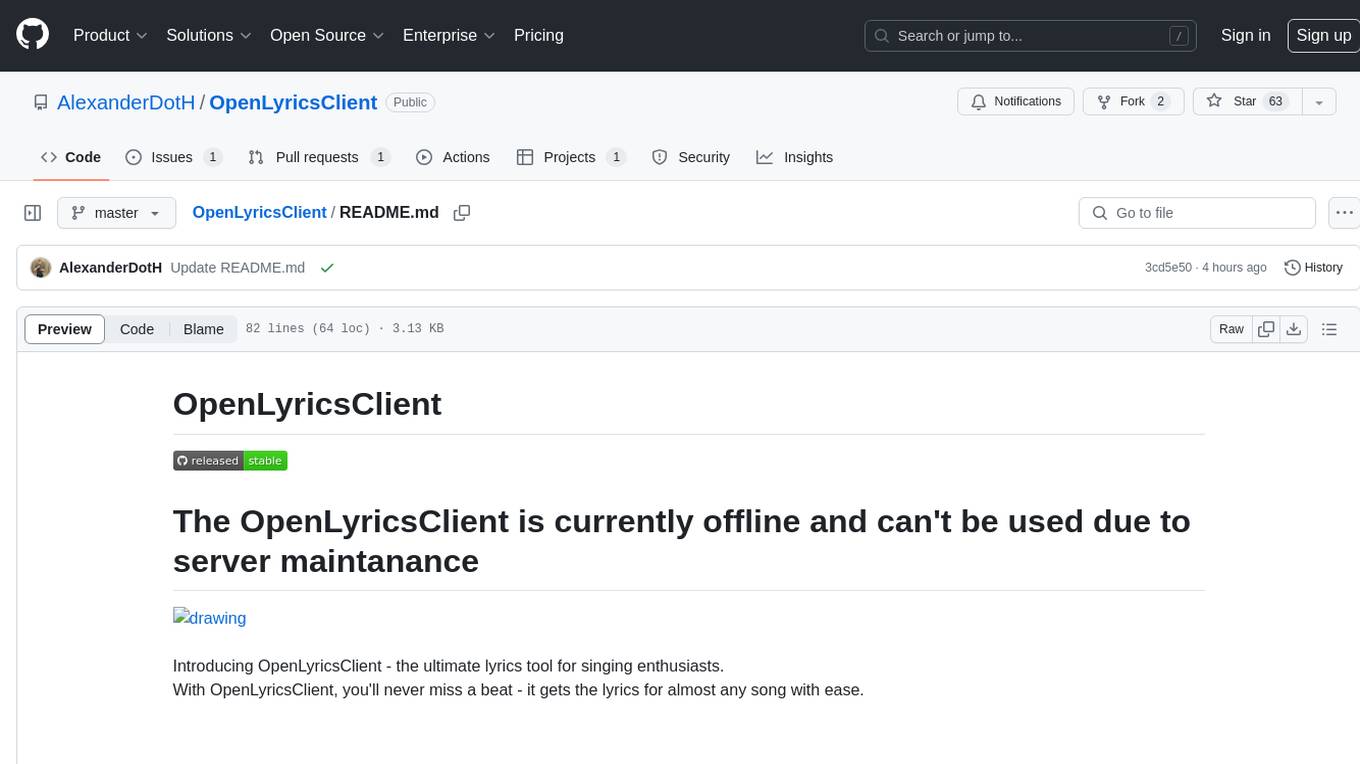
Task: Open the Raw file view
Action: click(1231, 329)
